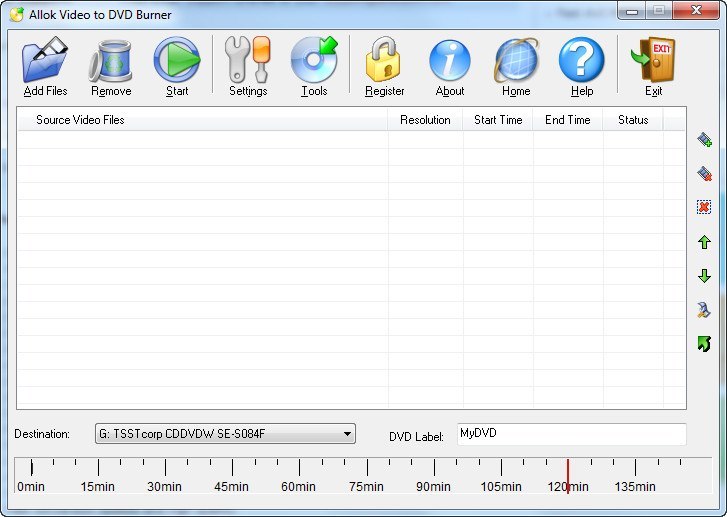Move item up with green up arrow
The width and height of the screenshot is (727, 517).
(704, 242)
